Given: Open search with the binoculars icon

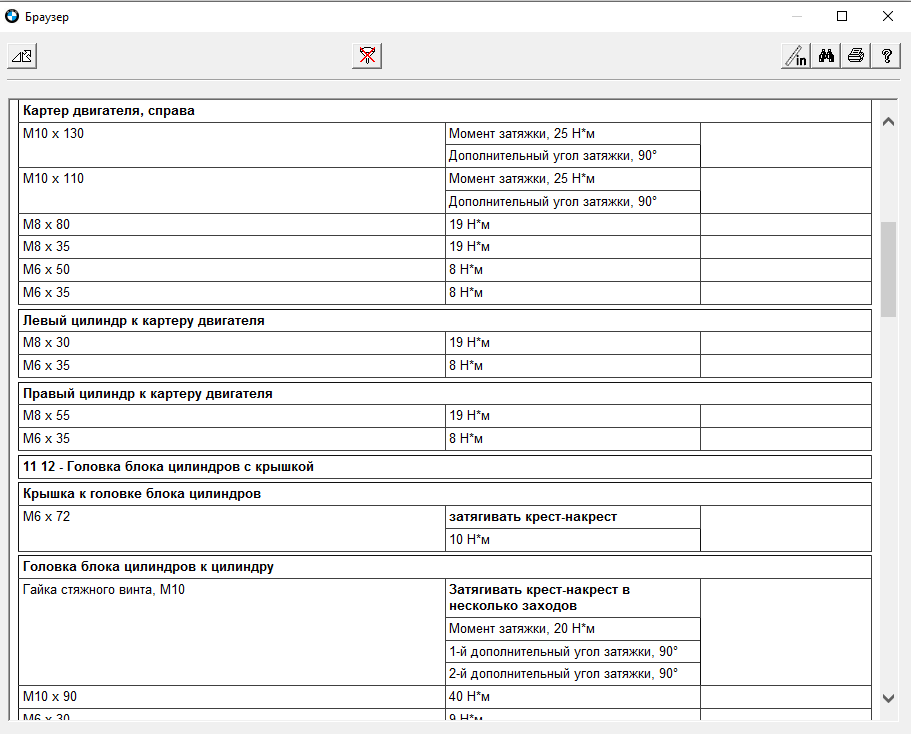Looking at the screenshot, I should pos(826,56).
